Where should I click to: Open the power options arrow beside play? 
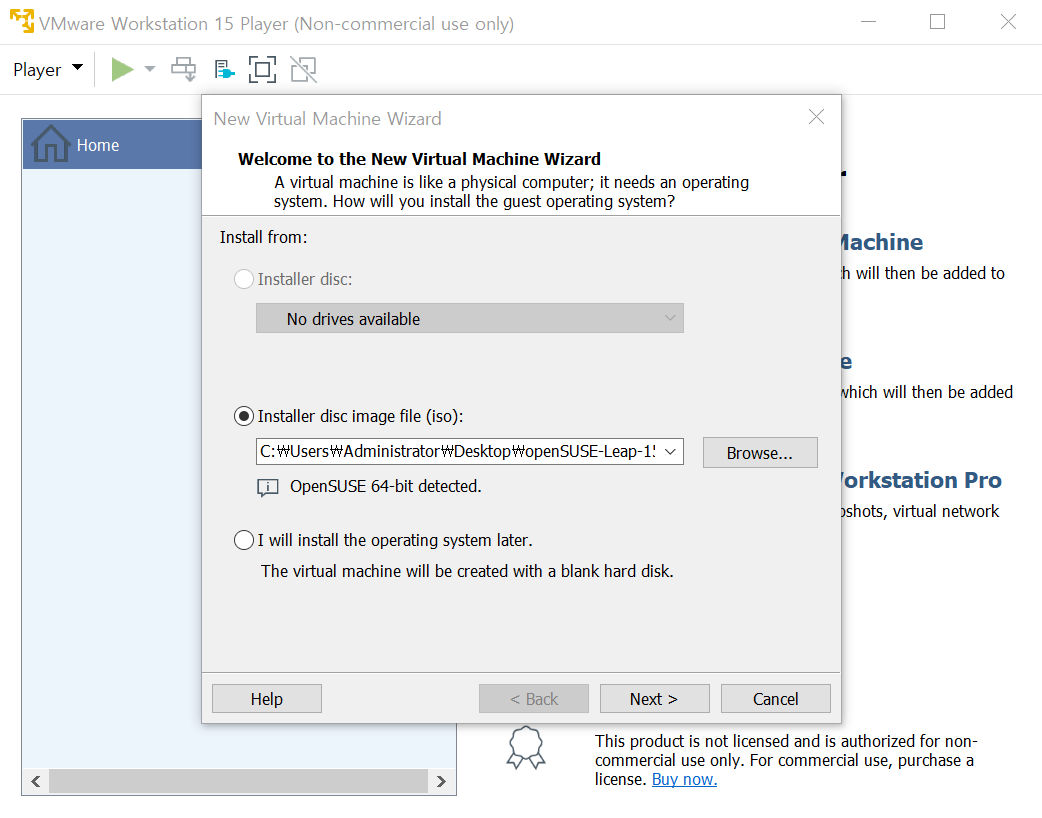pos(150,69)
